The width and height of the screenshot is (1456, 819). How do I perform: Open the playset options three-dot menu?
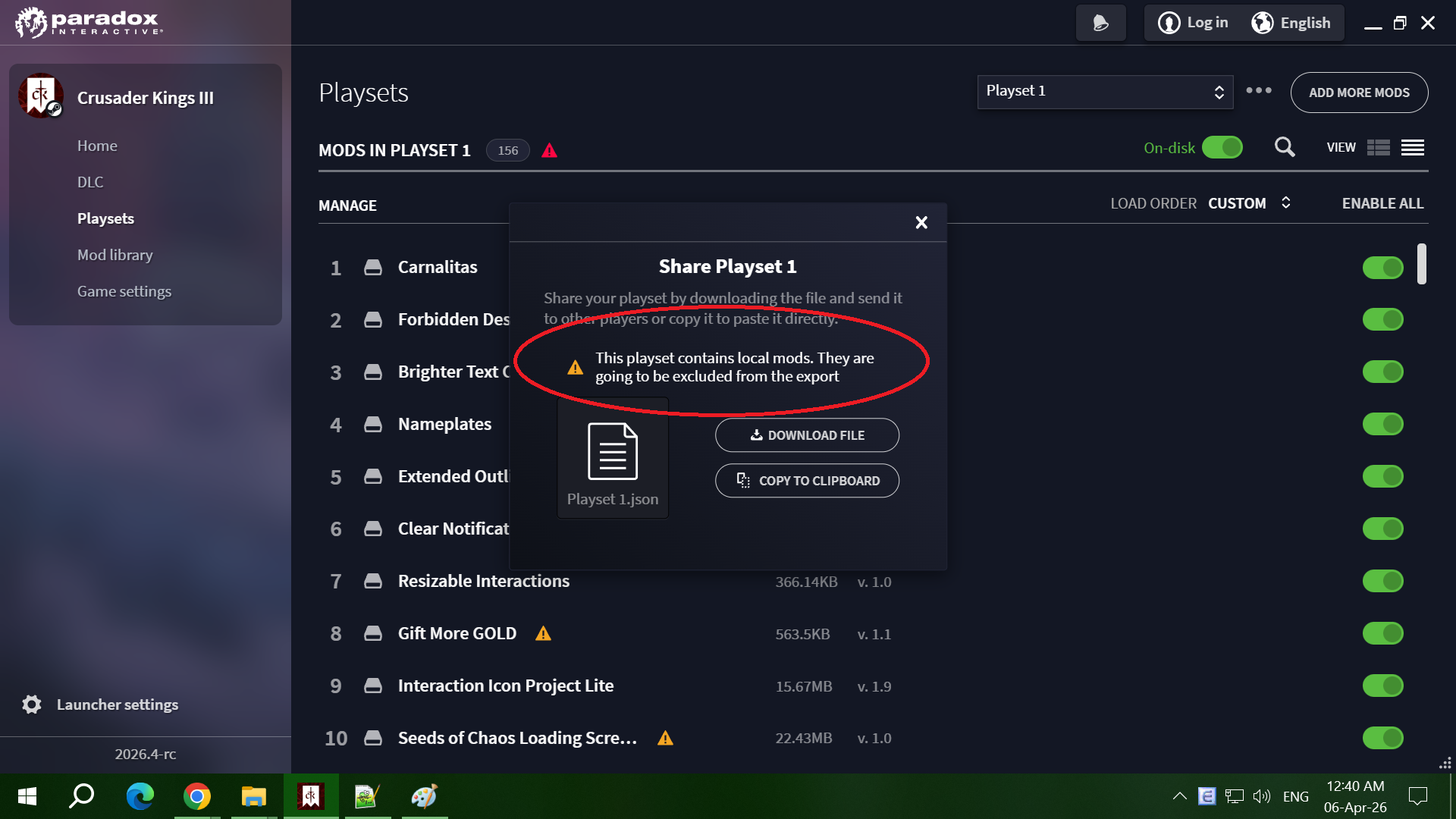[1259, 90]
